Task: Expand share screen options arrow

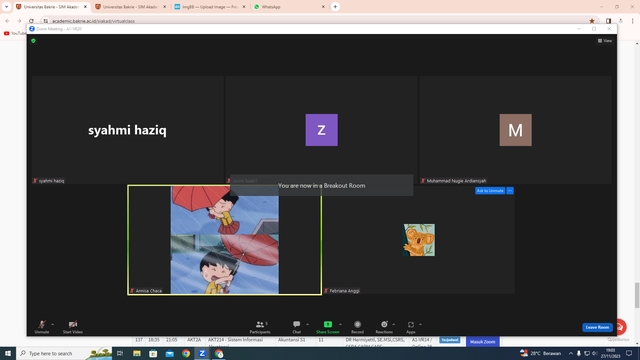Action: coord(340,324)
